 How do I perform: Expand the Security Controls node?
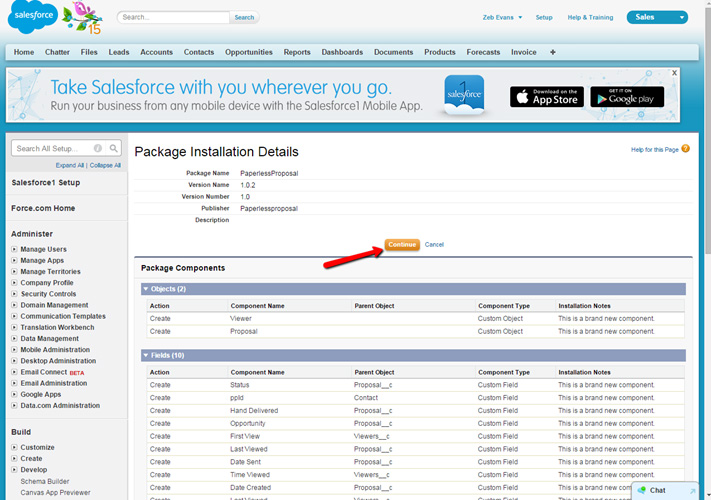click(x=14, y=294)
